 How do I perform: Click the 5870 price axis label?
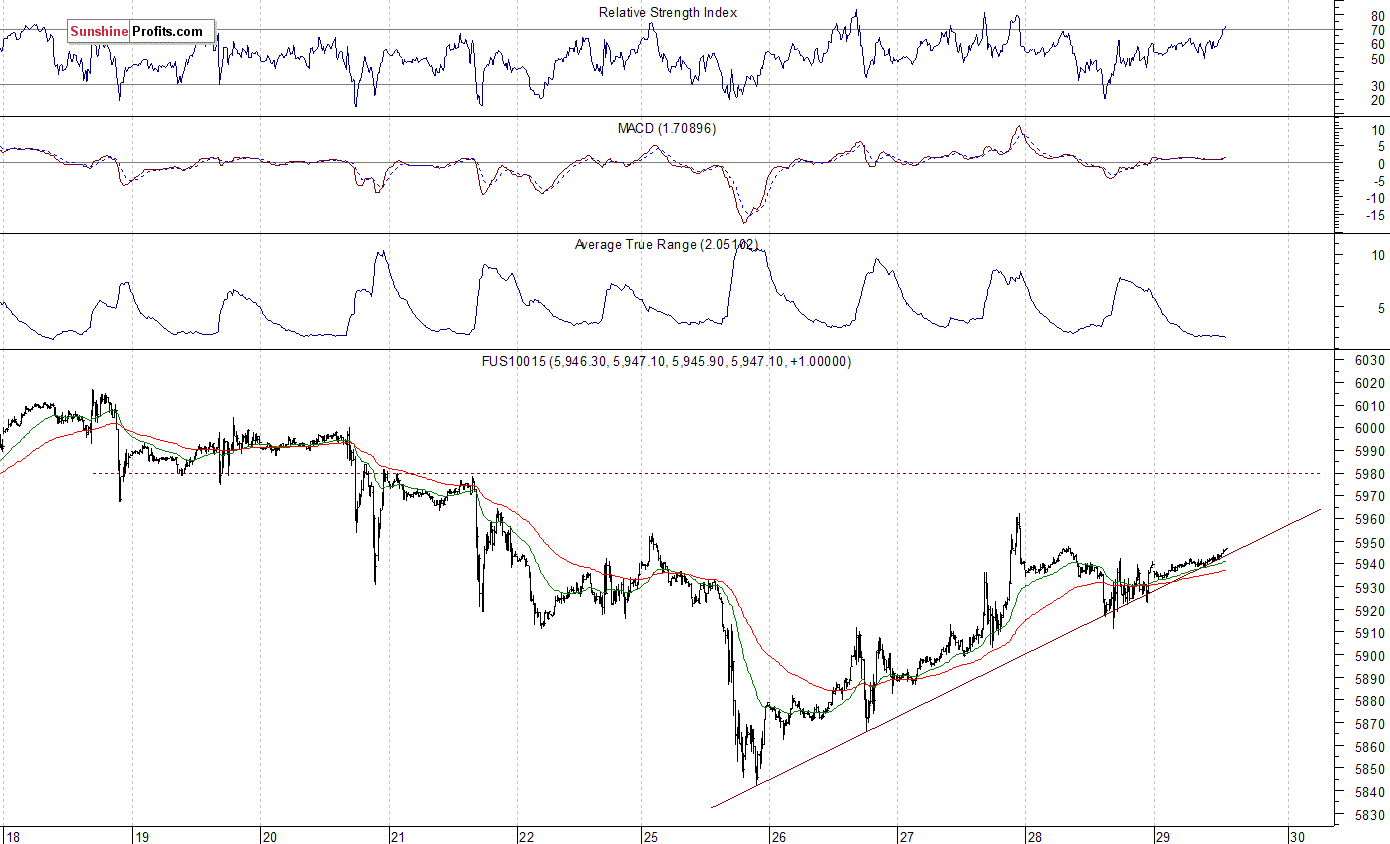[x=1370, y=724]
